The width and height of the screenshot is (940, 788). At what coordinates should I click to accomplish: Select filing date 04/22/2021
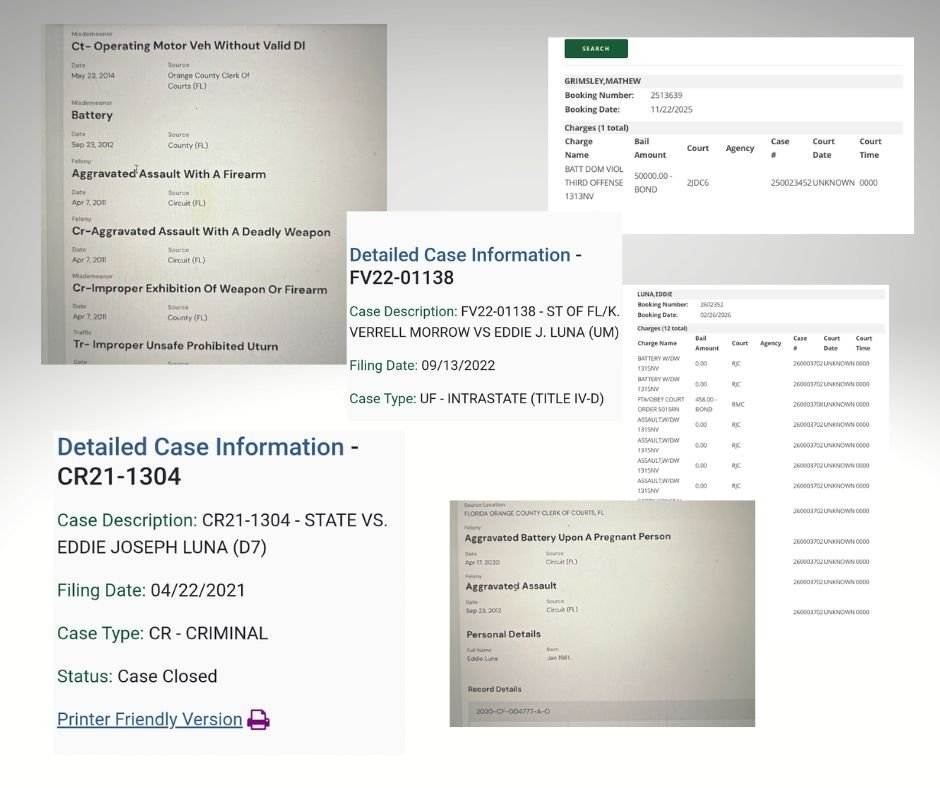[198, 590]
